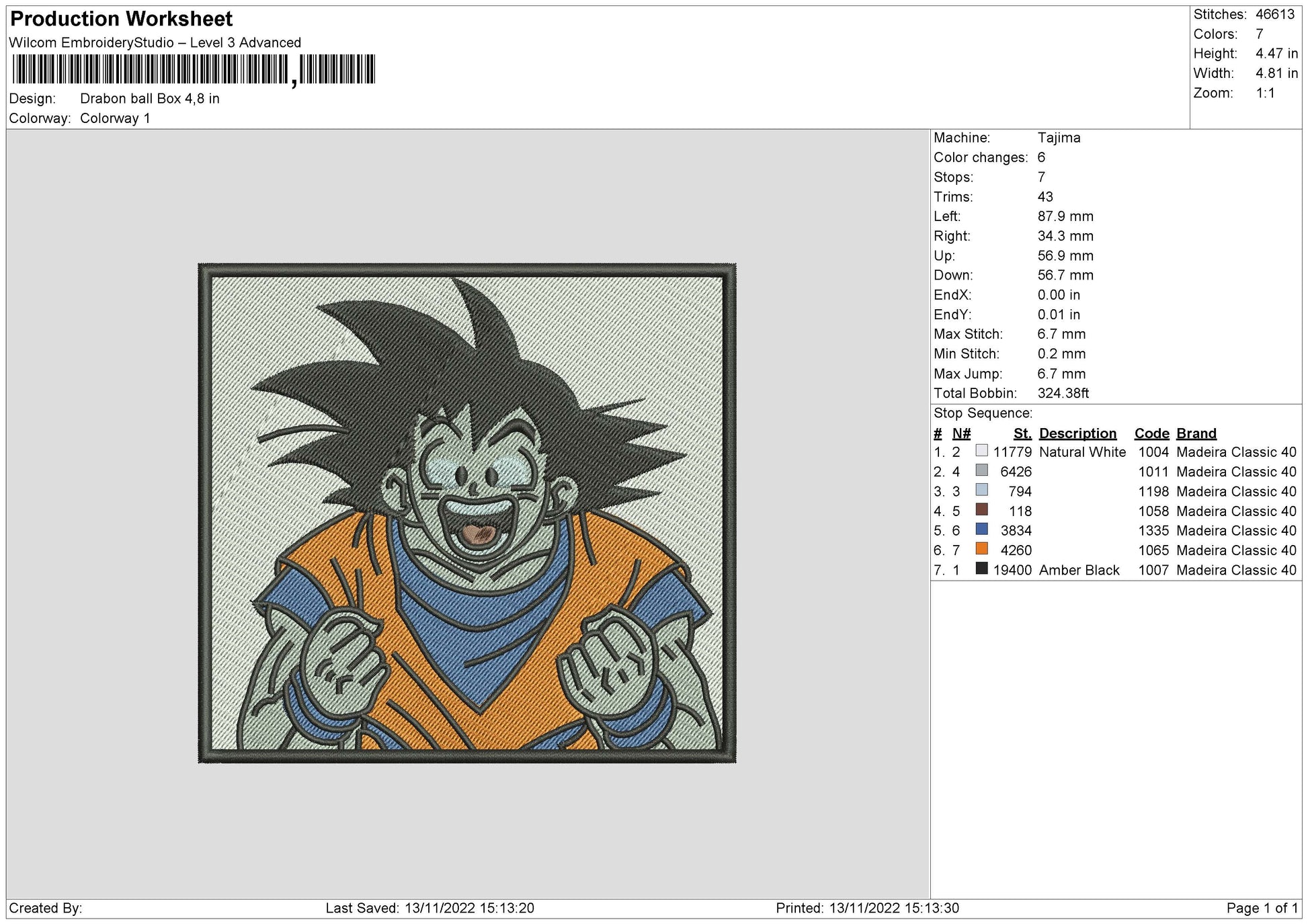Click design name 'Drabon ball Box 4,8 in'

150,99
